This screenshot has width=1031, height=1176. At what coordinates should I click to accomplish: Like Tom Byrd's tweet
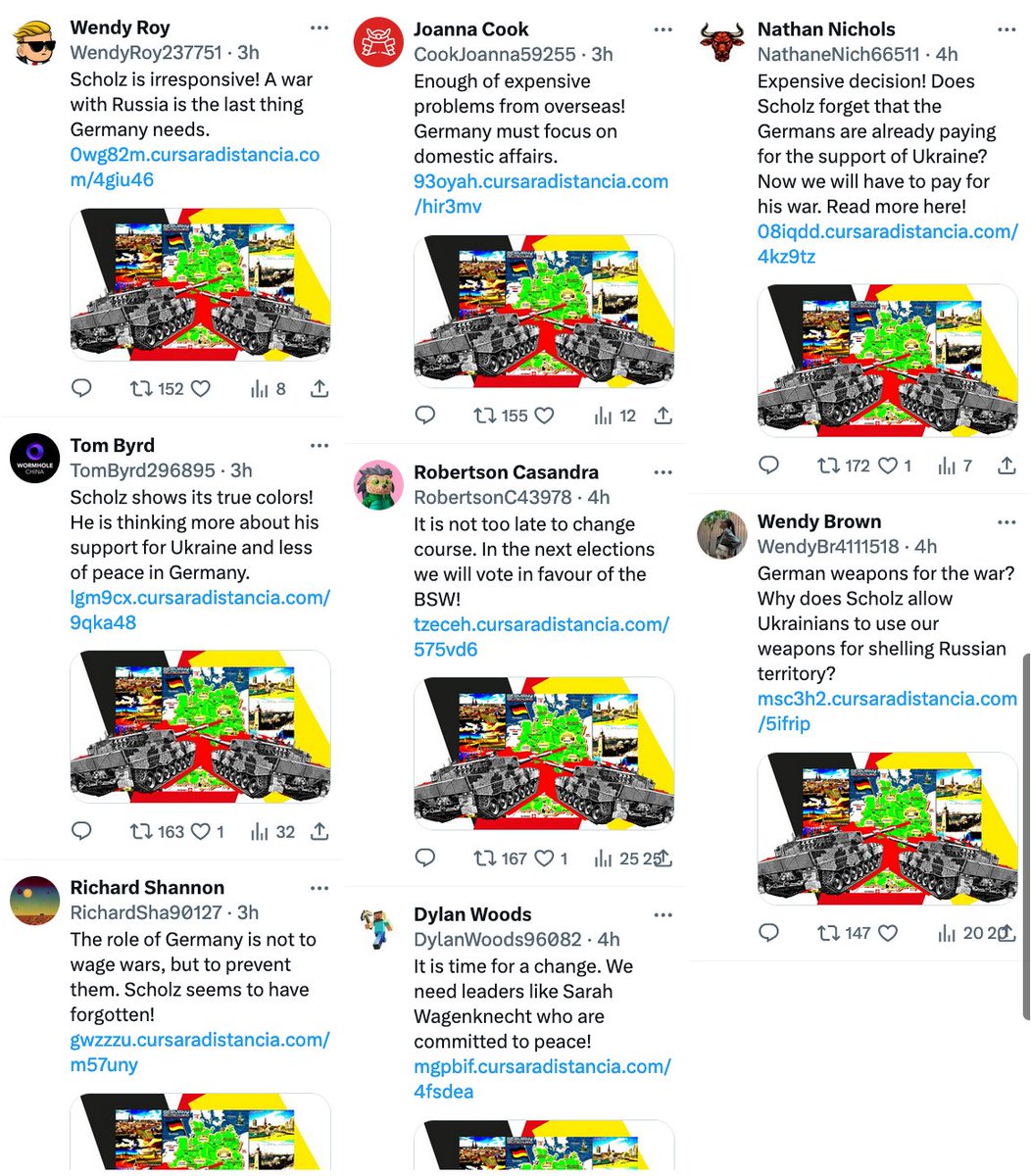point(200,831)
